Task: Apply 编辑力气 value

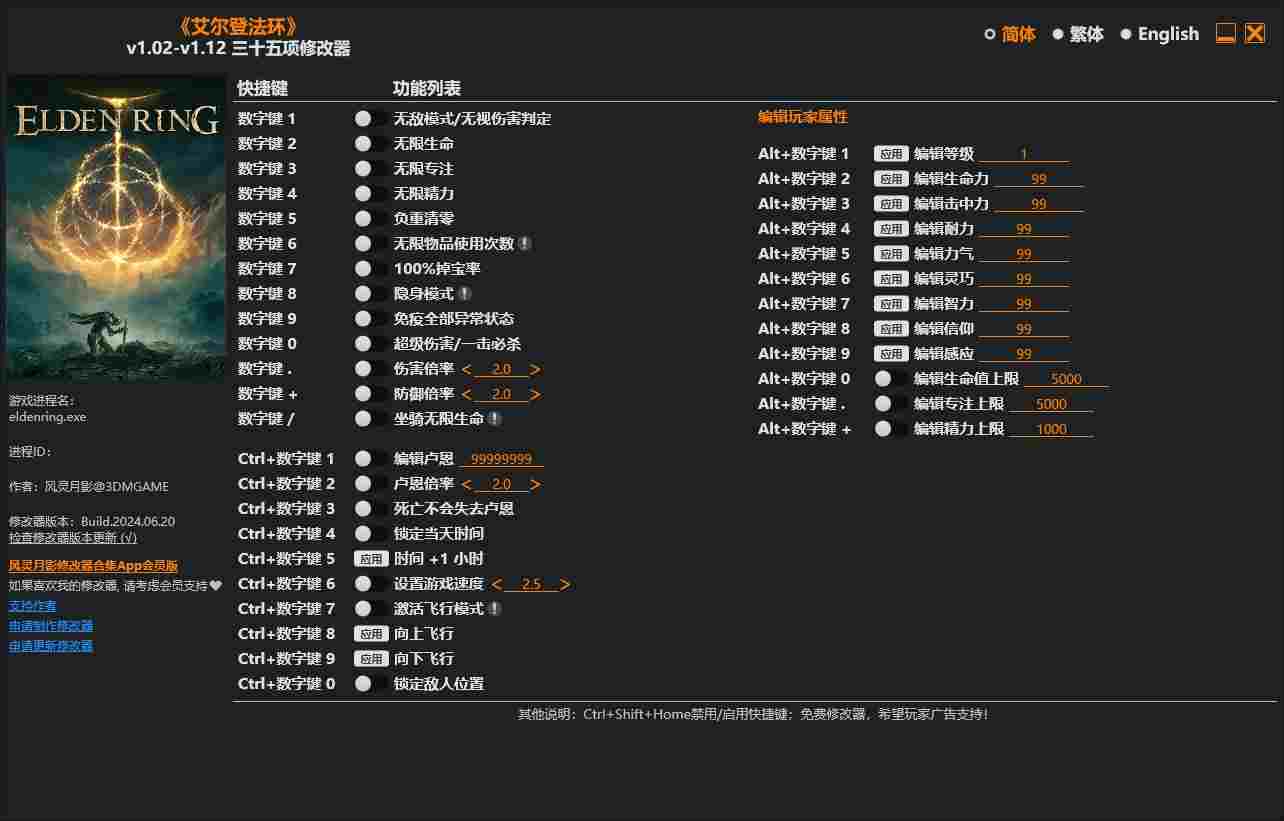Action: 891,254
